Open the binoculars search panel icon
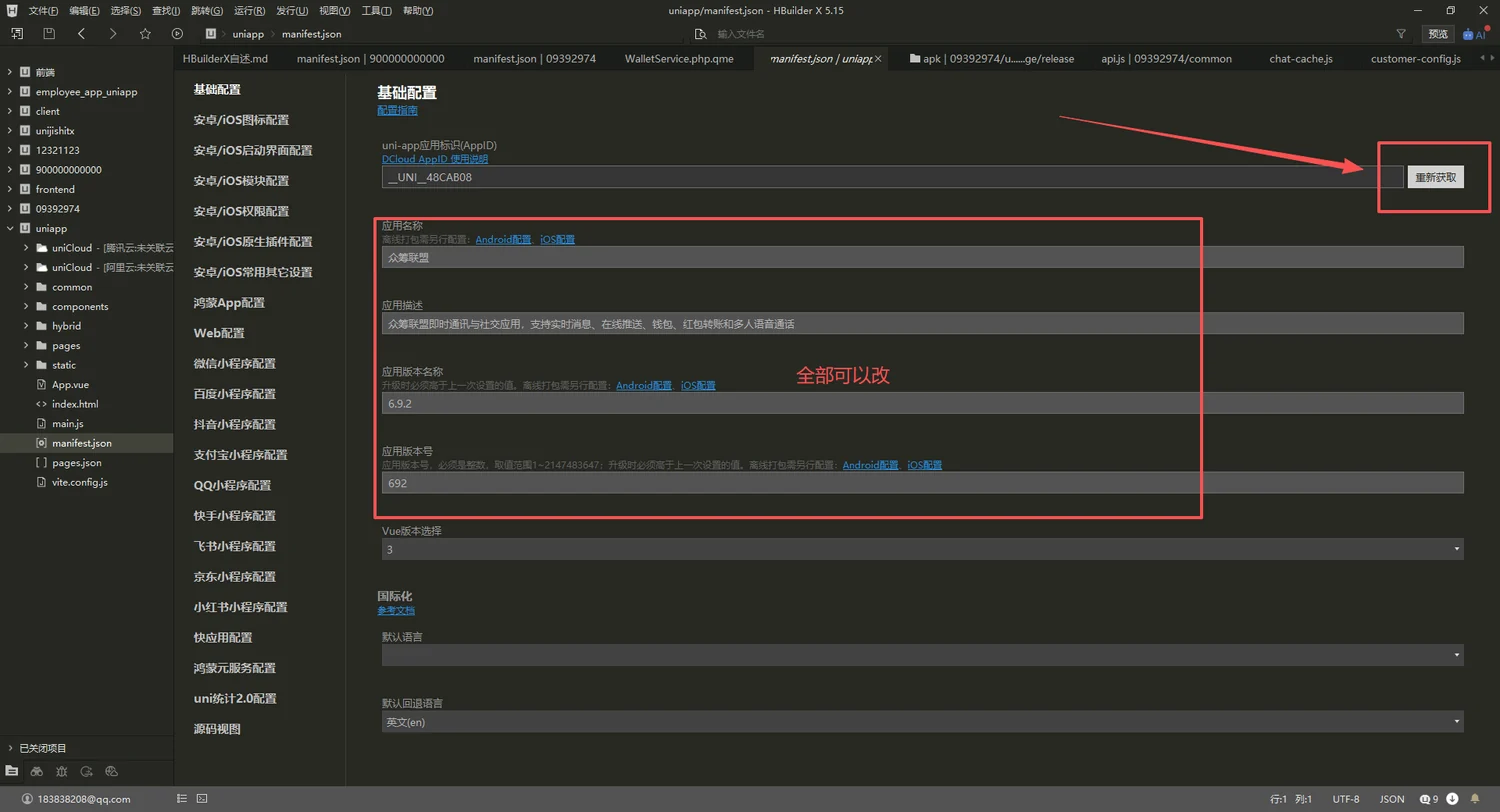1500x812 pixels. [x=37, y=771]
